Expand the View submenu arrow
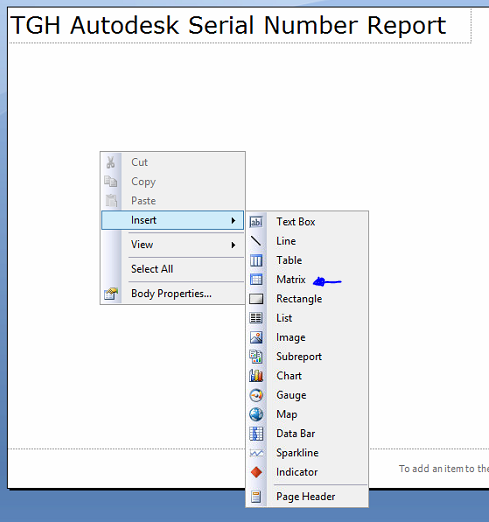Viewport: 489px width, 522px height. (x=233, y=245)
